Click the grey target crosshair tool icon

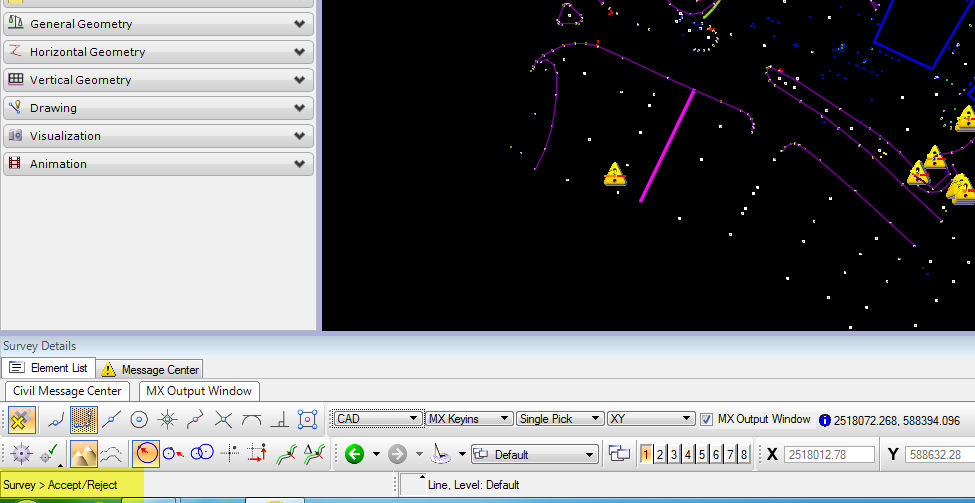click(22, 455)
